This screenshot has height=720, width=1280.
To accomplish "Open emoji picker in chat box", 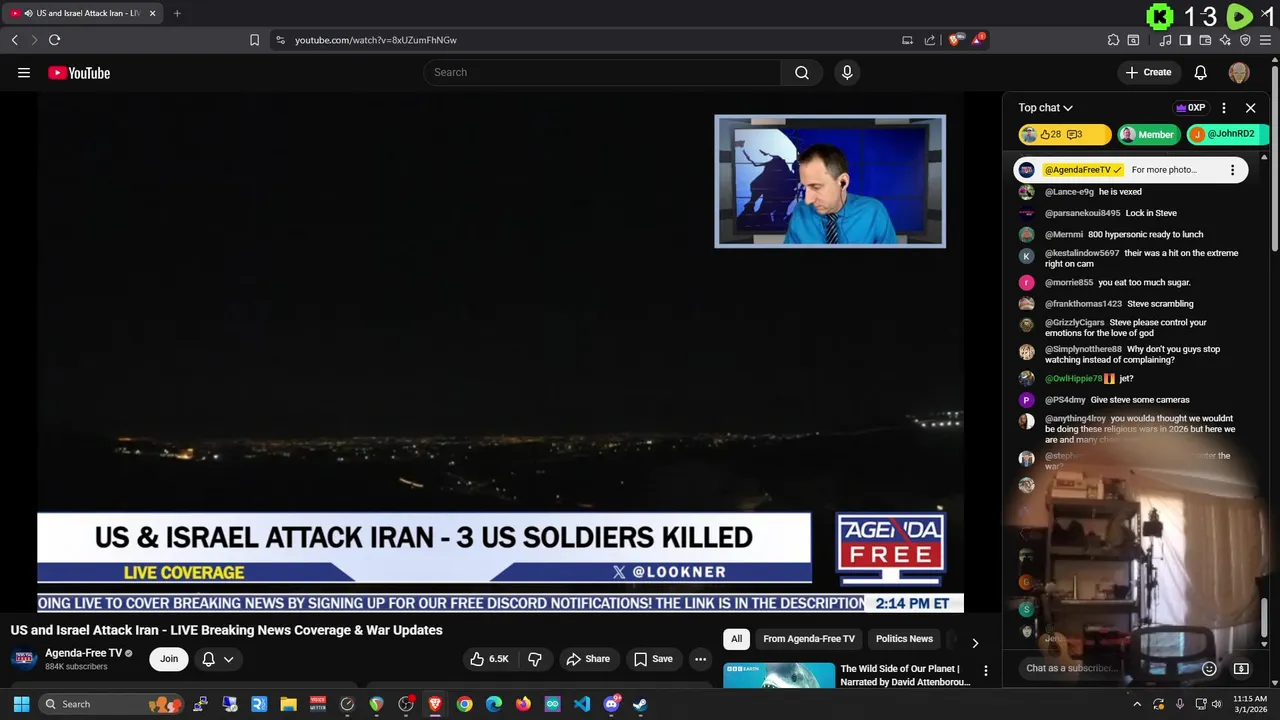I will 1209,668.
